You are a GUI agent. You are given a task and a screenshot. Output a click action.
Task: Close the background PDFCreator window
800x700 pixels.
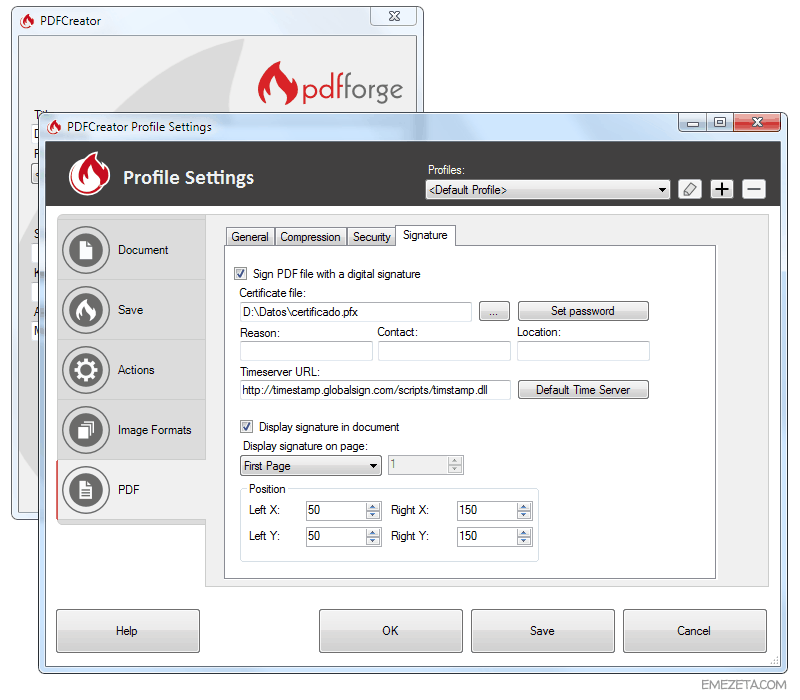[x=394, y=16]
